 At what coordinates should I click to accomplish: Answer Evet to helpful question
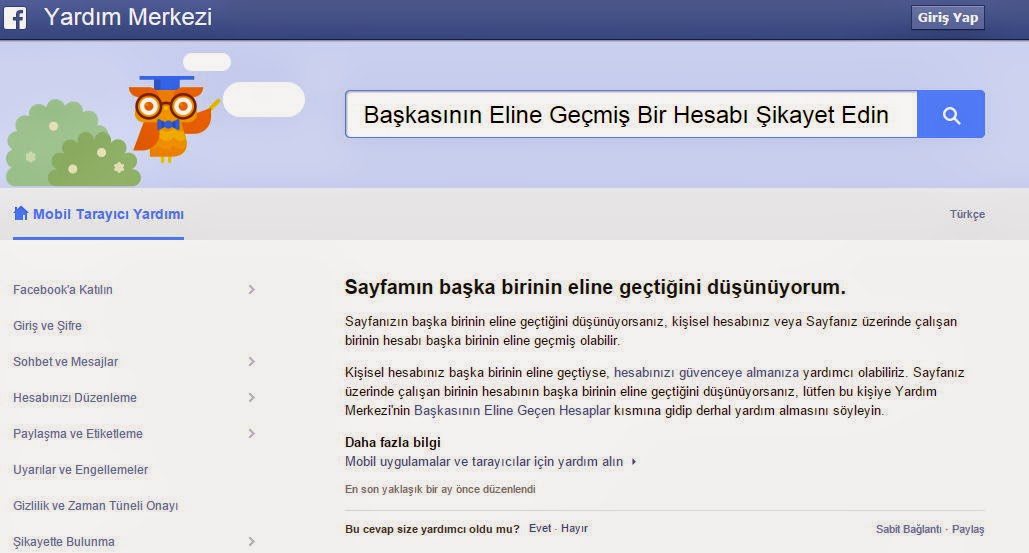(540, 528)
